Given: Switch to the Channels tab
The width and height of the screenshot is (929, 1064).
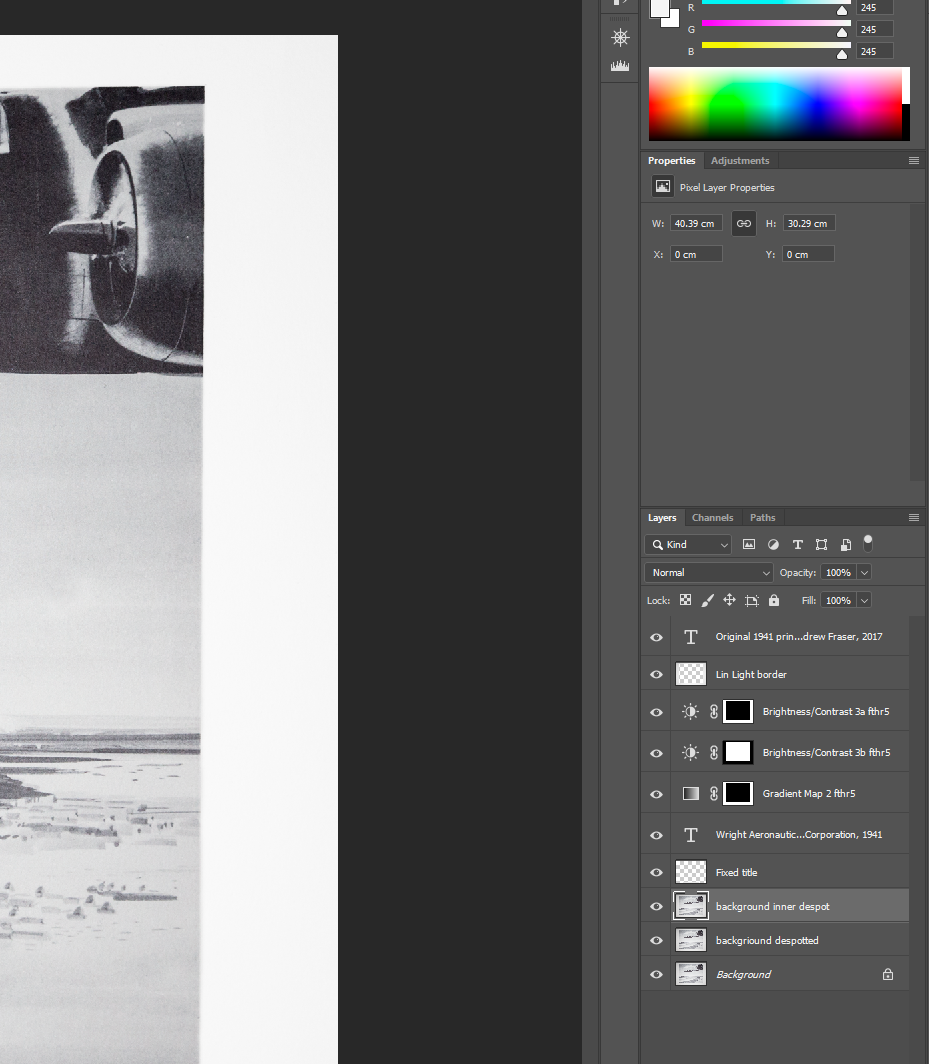Looking at the screenshot, I should click(x=712, y=517).
